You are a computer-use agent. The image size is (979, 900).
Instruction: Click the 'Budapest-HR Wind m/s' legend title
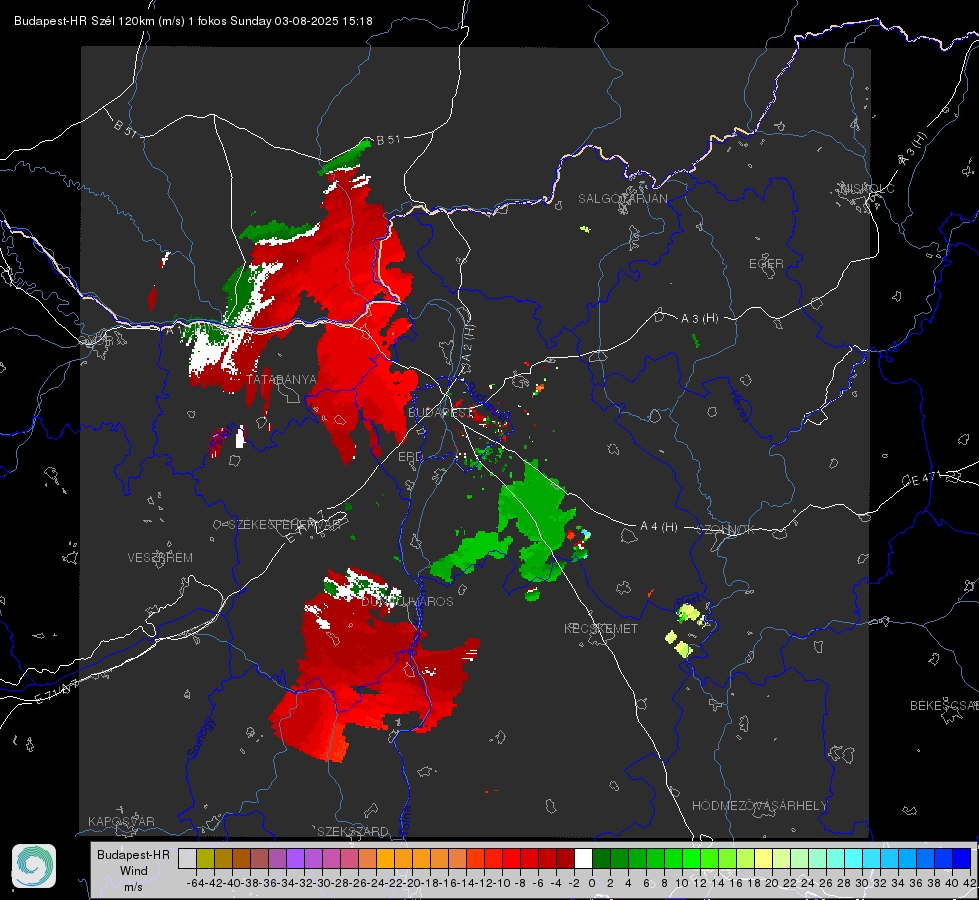pos(133,871)
